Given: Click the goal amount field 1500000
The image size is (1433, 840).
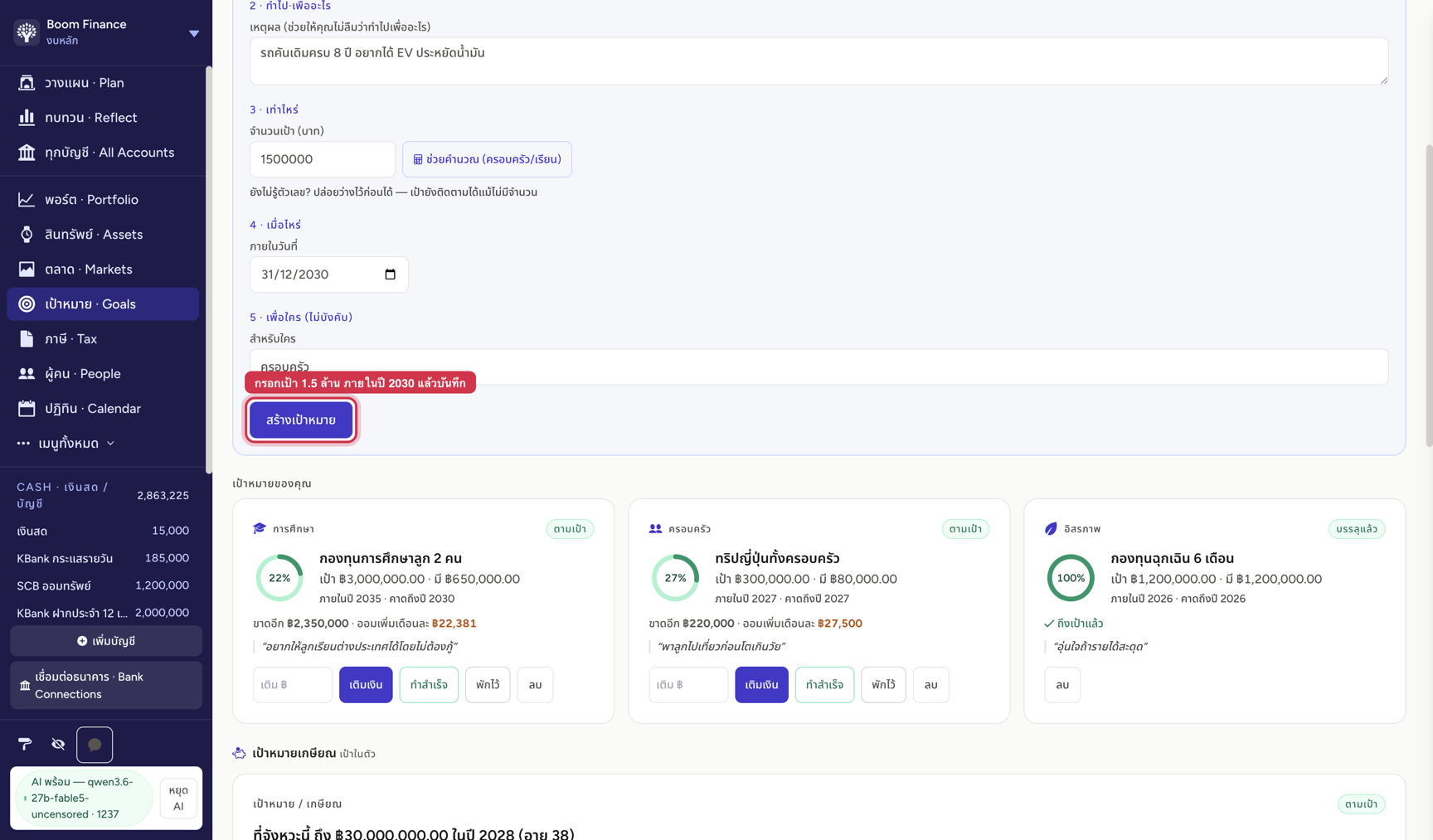Looking at the screenshot, I should click(323, 159).
